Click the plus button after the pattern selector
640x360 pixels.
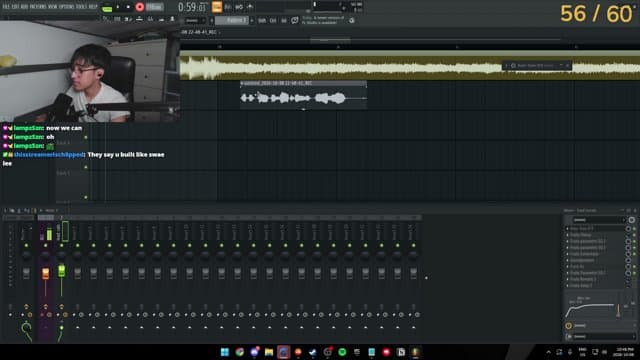[x=252, y=20]
